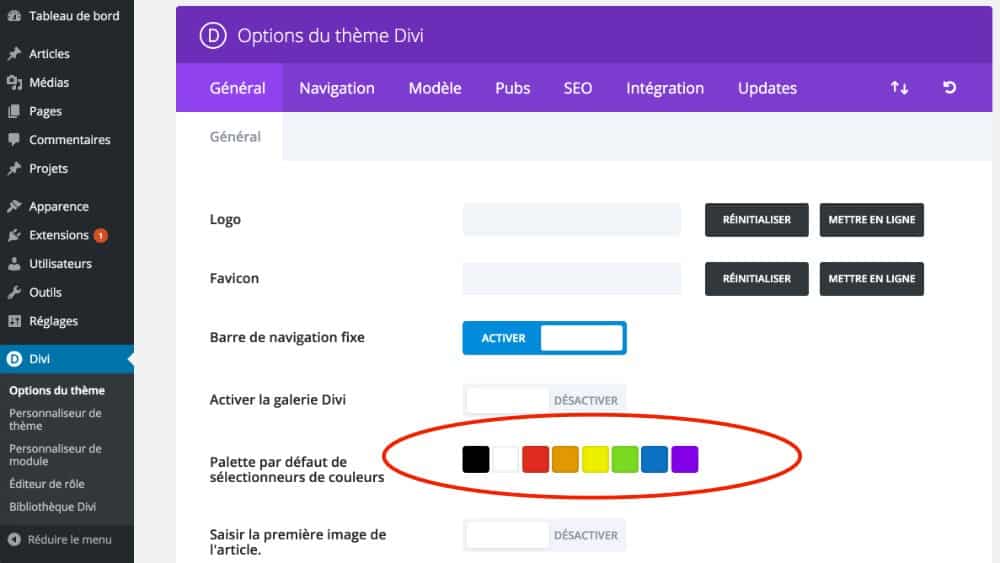1000x563 pixels.
Task: Open Bibliothèque Divi link
Action: point(52,507)
